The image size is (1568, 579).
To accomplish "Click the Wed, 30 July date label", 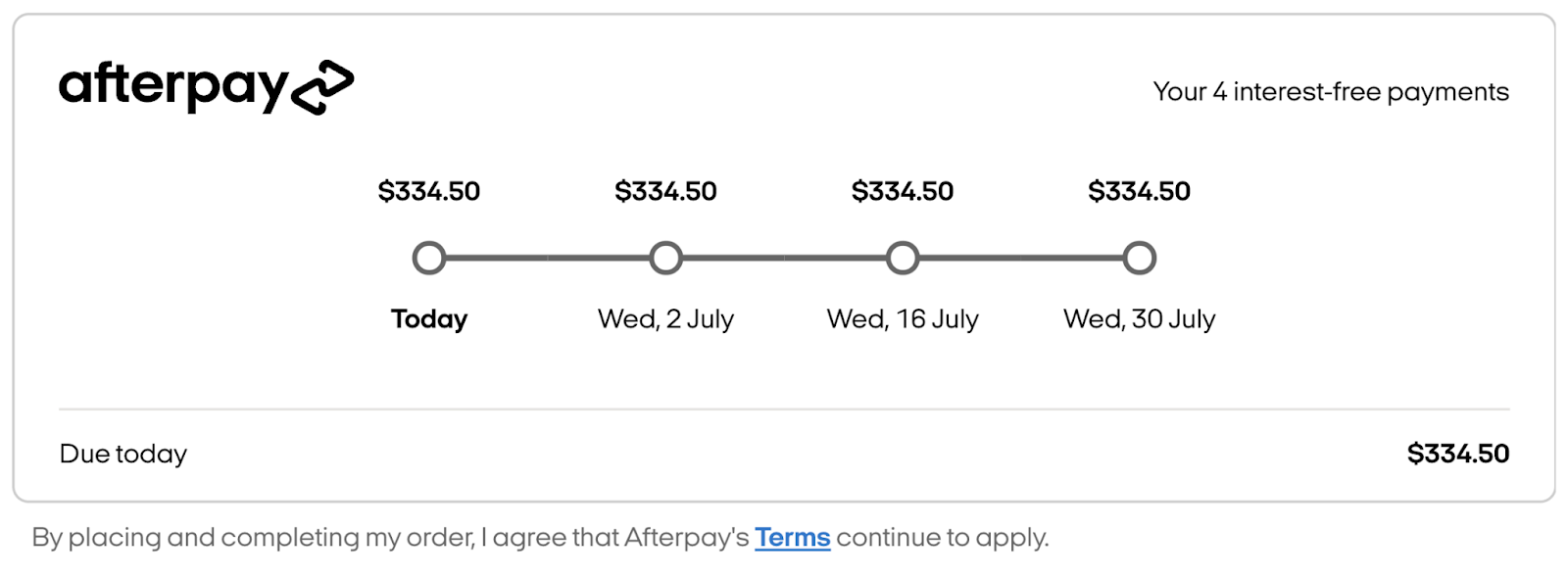I will point(1140,318).
